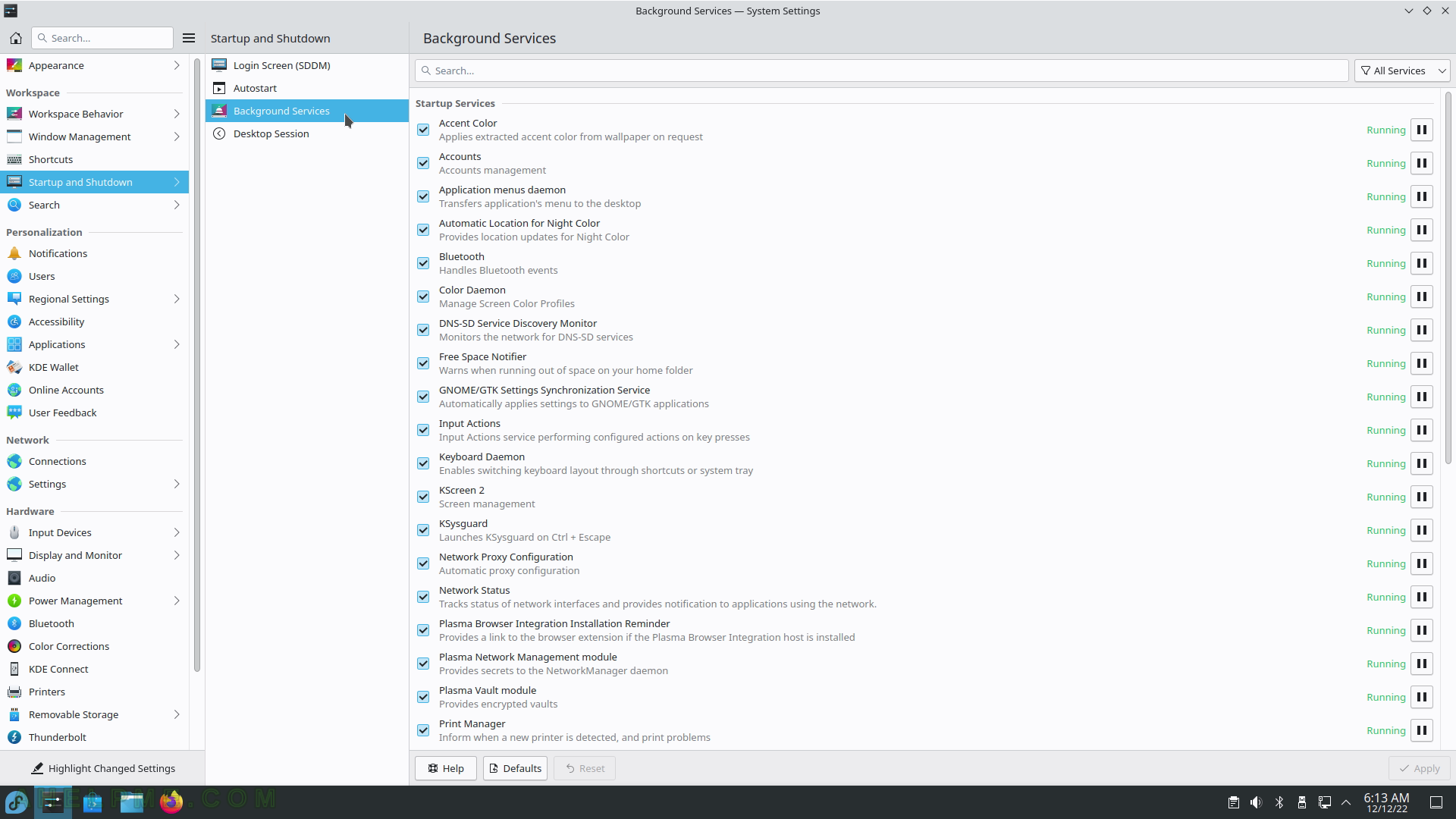1456x819 pixels.
Task: Uncheck the Input Actions service
Action: tap(423, 430)
